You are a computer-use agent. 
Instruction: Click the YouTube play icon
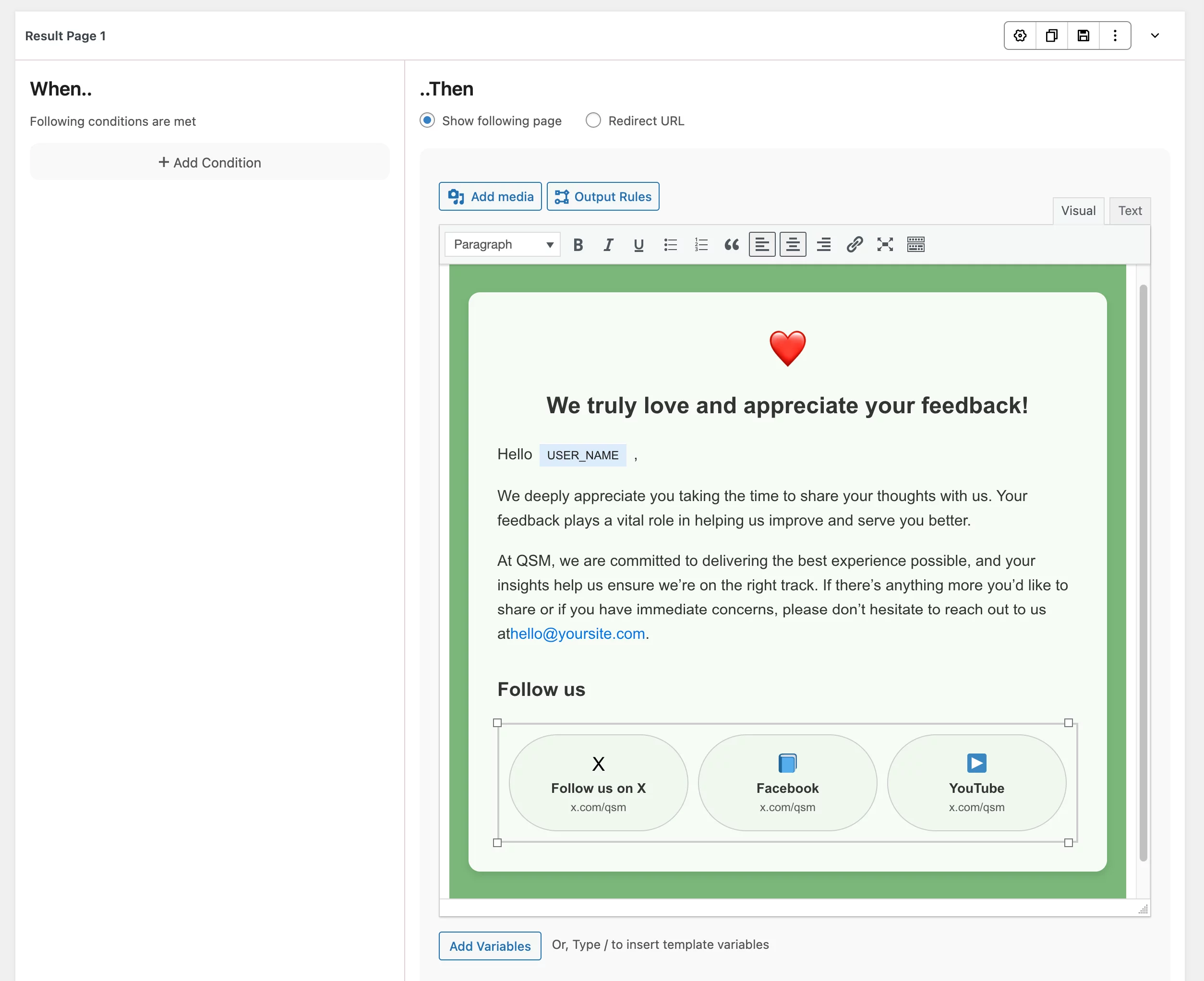976,763
